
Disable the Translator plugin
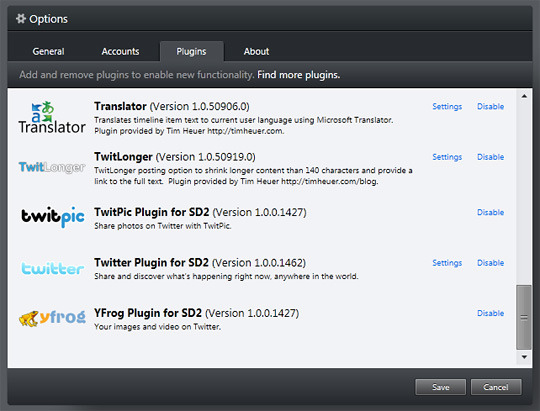pos(490,106)
